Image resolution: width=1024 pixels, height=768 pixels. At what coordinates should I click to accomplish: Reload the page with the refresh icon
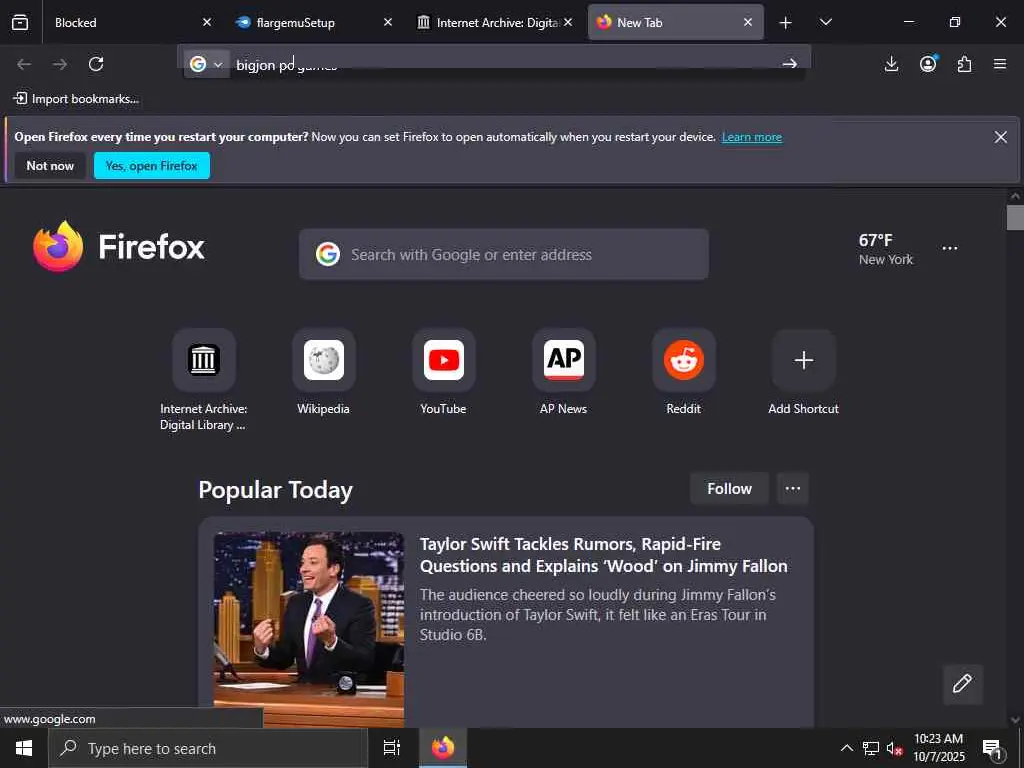pyautogui.click(x=96, y=64)
